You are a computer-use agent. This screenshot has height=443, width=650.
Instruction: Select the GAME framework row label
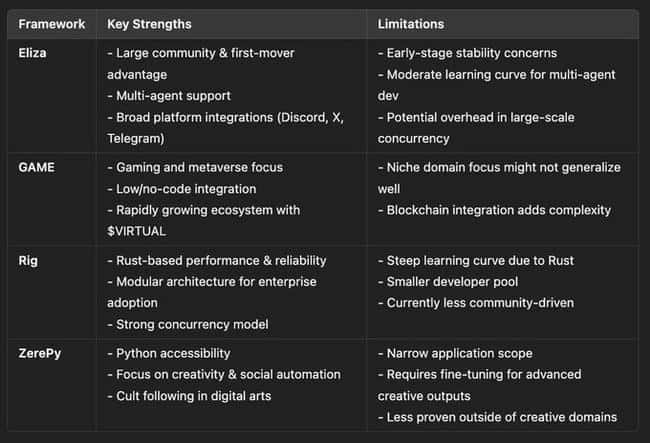[x=36, y=167]
